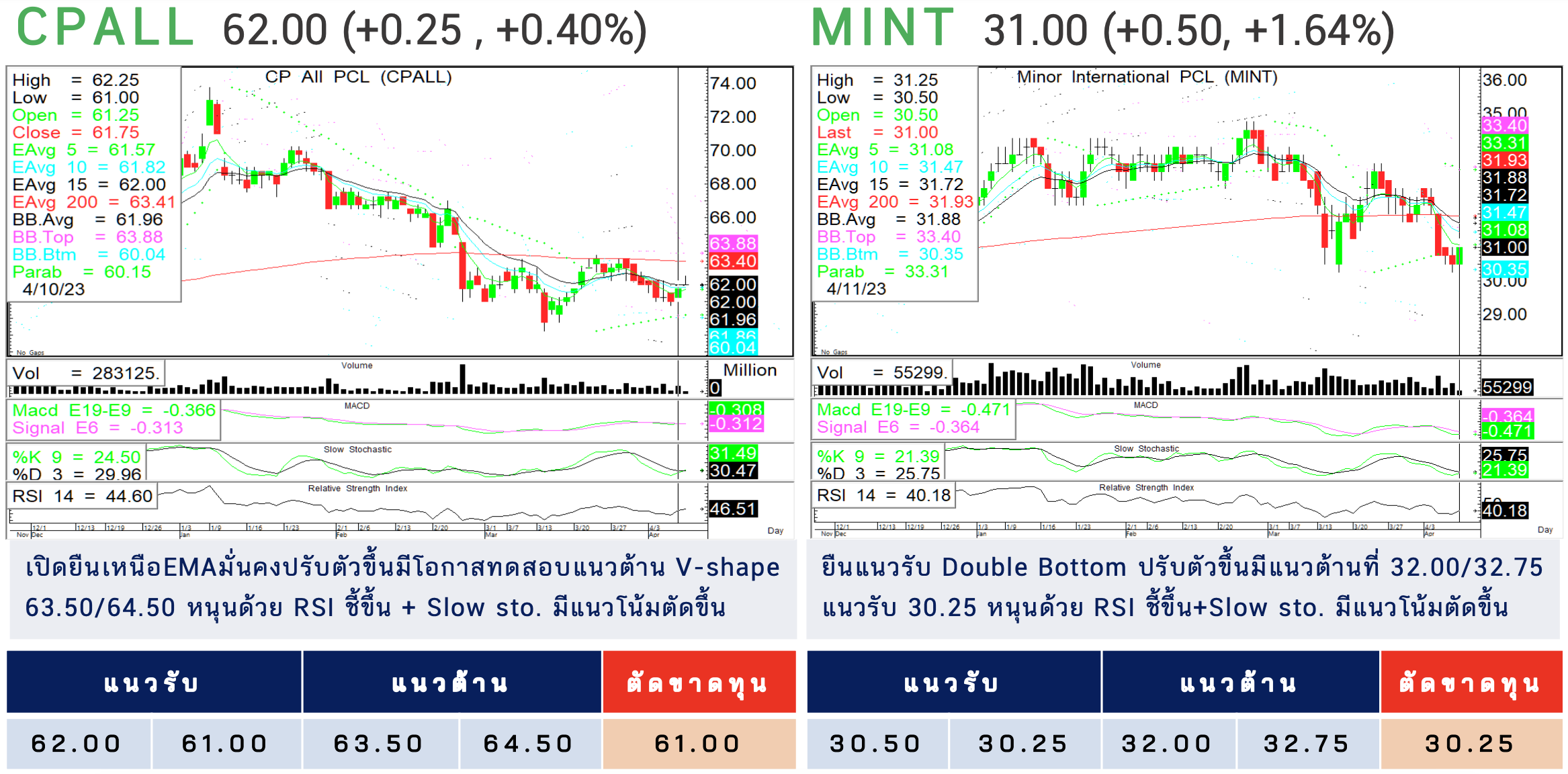Click CPALL Close = 61.75 value
The width and height of the screenshot is (1568, 774).
coord(76,132)
